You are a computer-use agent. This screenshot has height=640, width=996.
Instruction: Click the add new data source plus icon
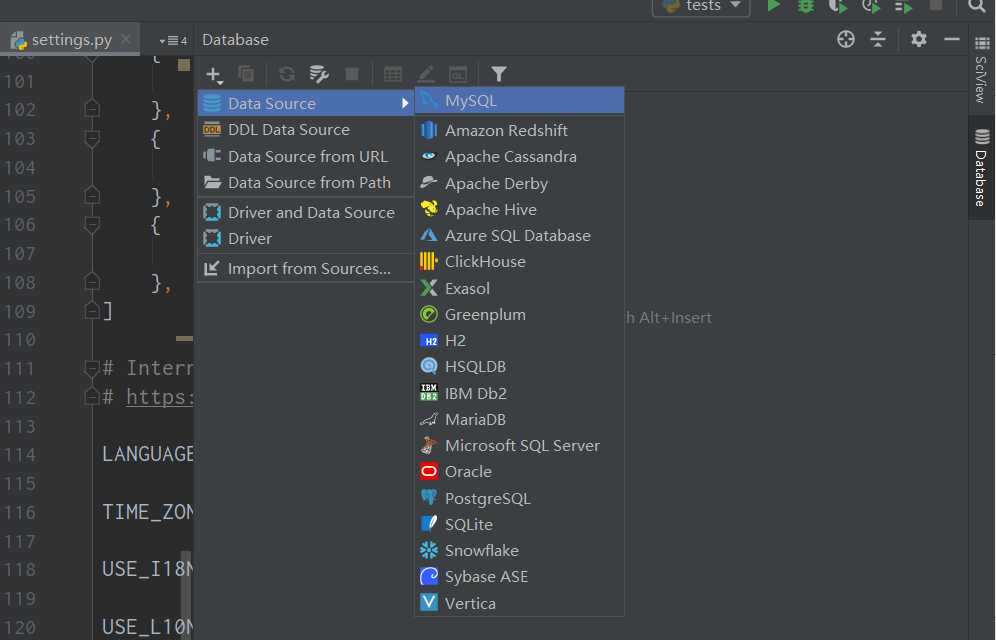(214, 75)
